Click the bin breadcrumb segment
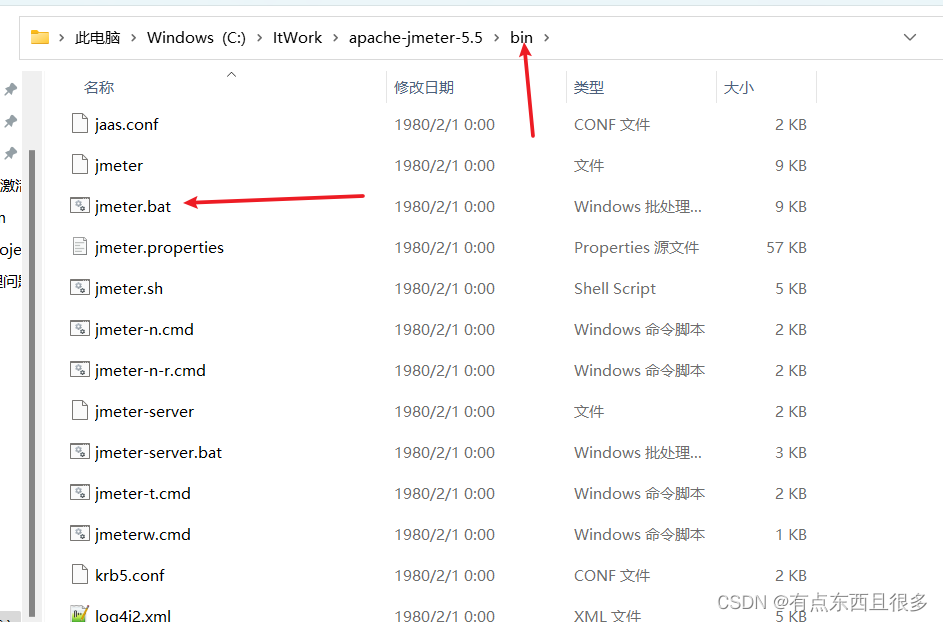Screen dimensions: 943x622 click(521, 38)
